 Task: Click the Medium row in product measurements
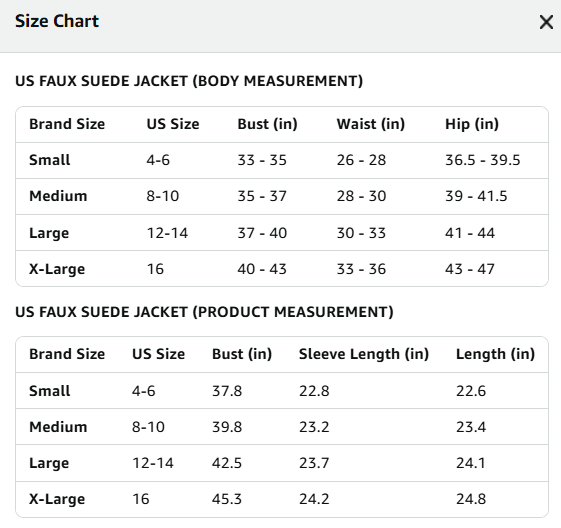282,427
